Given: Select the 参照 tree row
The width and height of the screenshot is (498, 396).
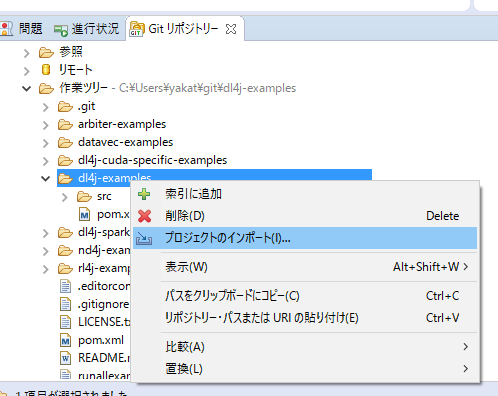Looking at the screenshot, I should point(71,52).
